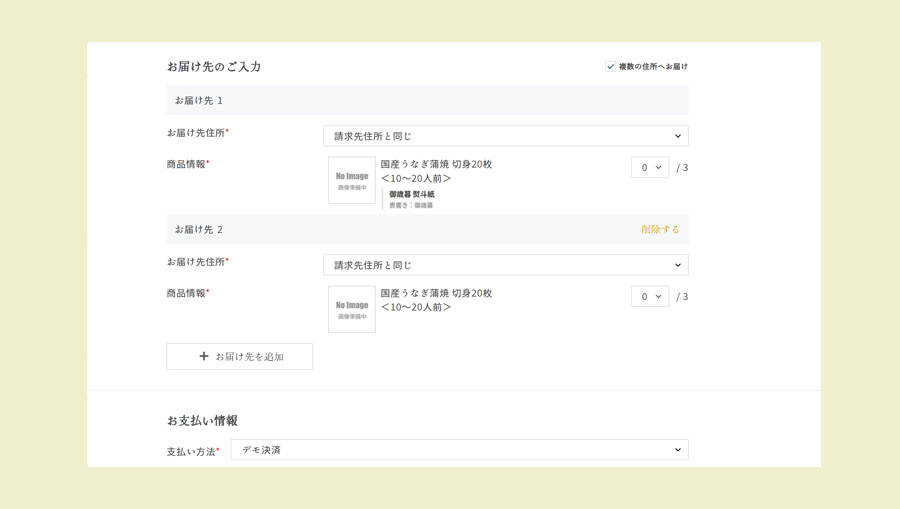900x509 pixels.
Task: Click the 複数の住所へお届け label text
Action: (x=653, y=67)
